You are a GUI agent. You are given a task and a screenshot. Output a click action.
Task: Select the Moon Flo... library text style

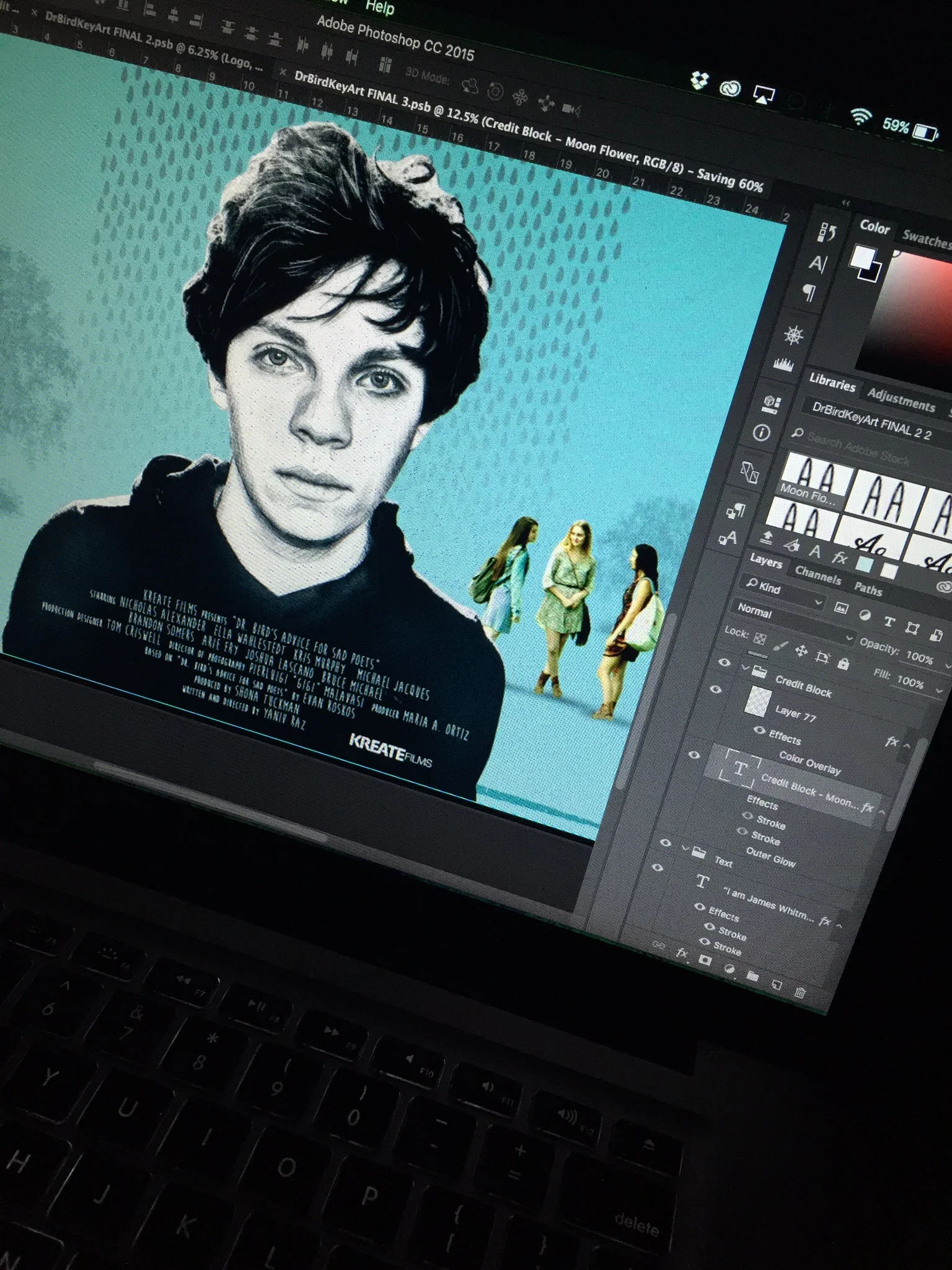pos(813,481)
